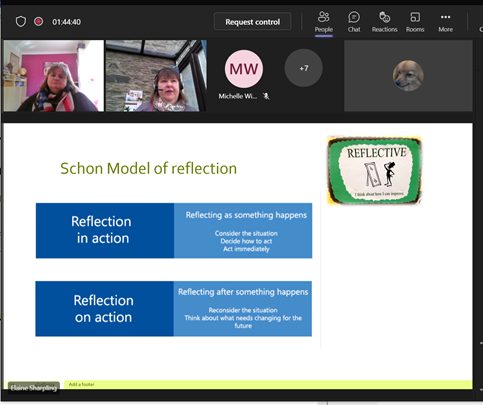Click the 'Decide how to act' line
The image size is (483, 405).
tap(246, 241)
